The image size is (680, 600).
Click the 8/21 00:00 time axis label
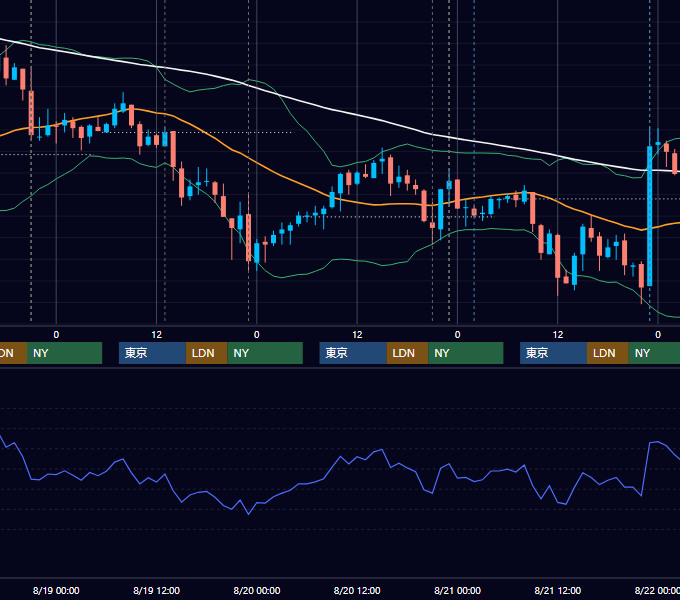458,590
